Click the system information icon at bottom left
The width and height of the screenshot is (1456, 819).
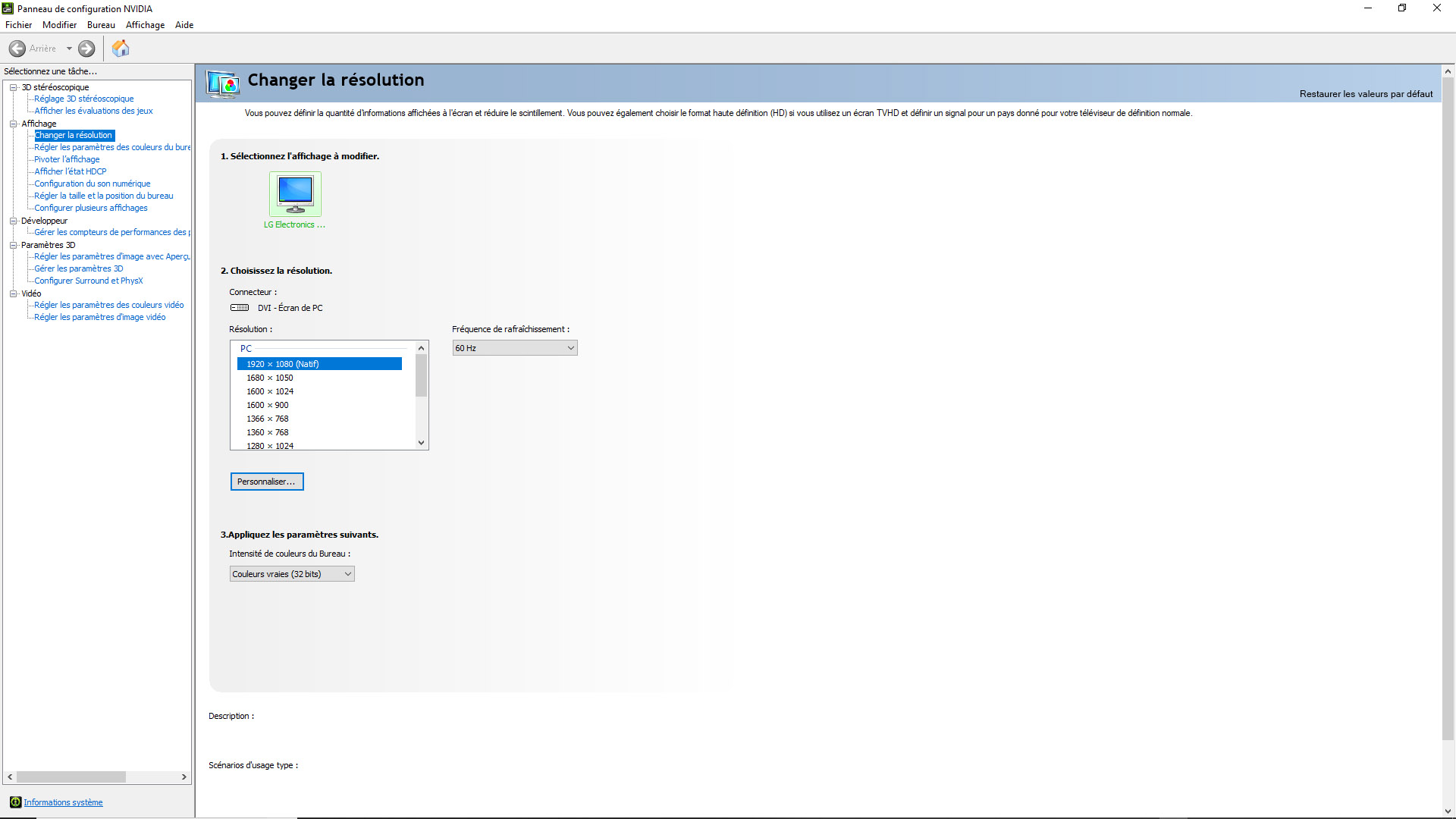[x=15, y=802]
